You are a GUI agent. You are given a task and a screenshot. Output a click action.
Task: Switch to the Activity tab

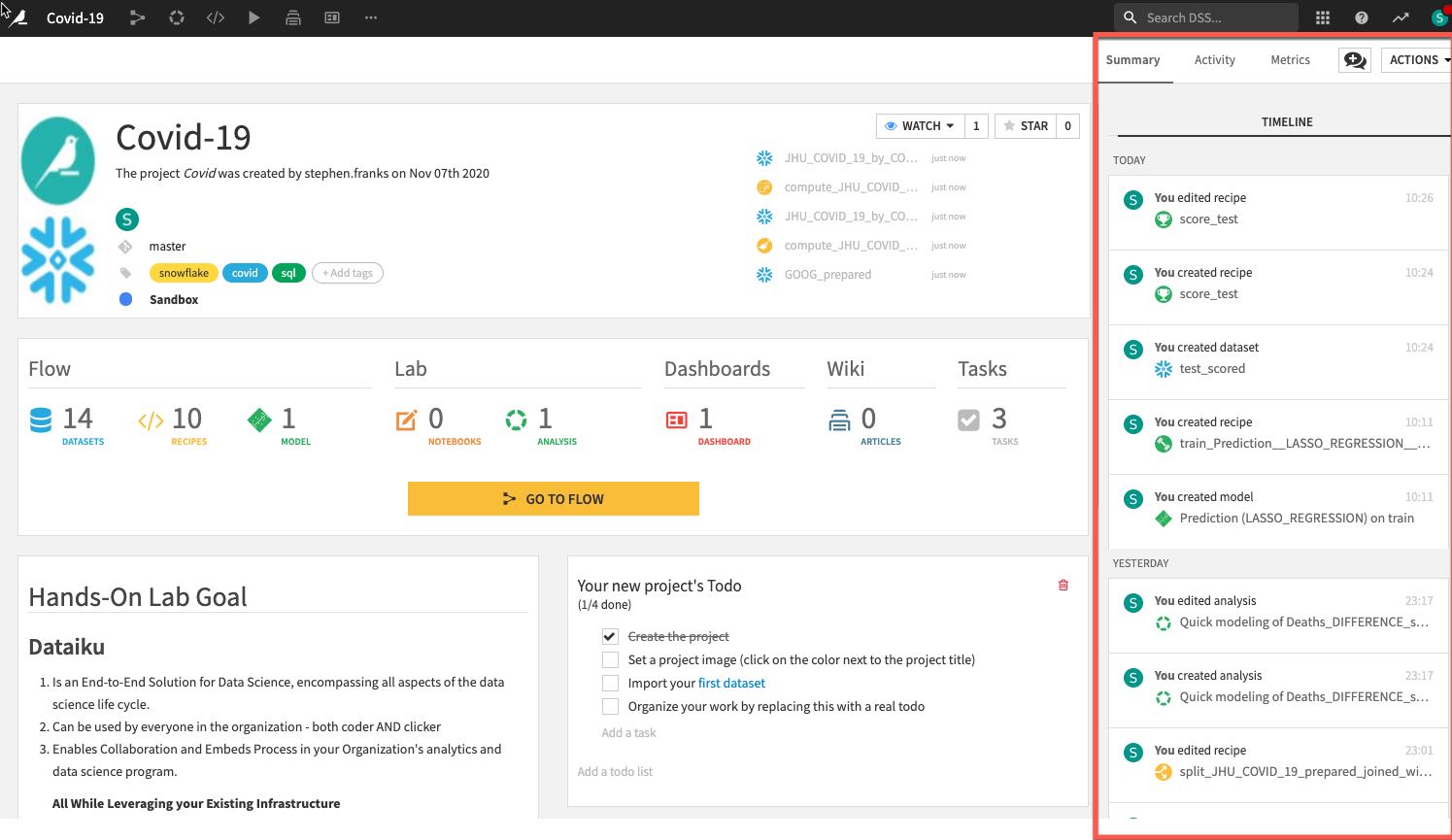click(x=1214, y=60)
